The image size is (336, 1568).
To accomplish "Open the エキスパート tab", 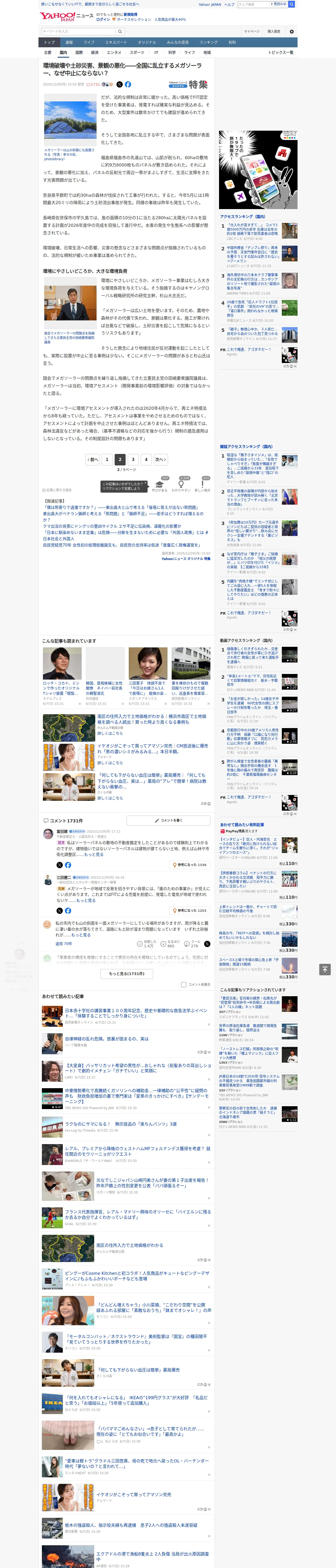I will coord(116,43).
